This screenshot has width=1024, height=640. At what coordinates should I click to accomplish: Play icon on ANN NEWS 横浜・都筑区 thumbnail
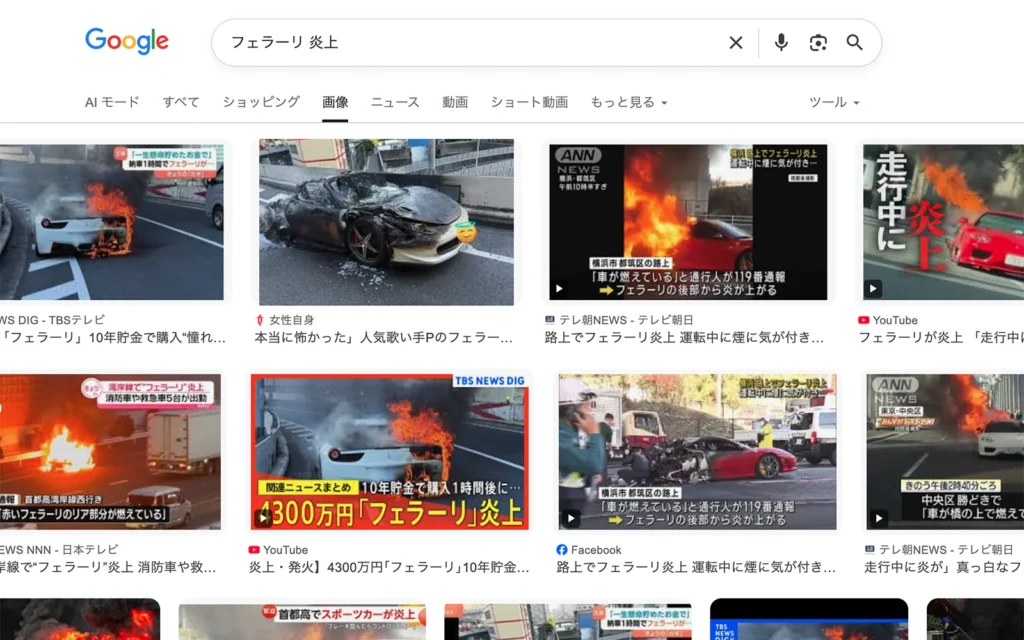[x=559, y=288]
